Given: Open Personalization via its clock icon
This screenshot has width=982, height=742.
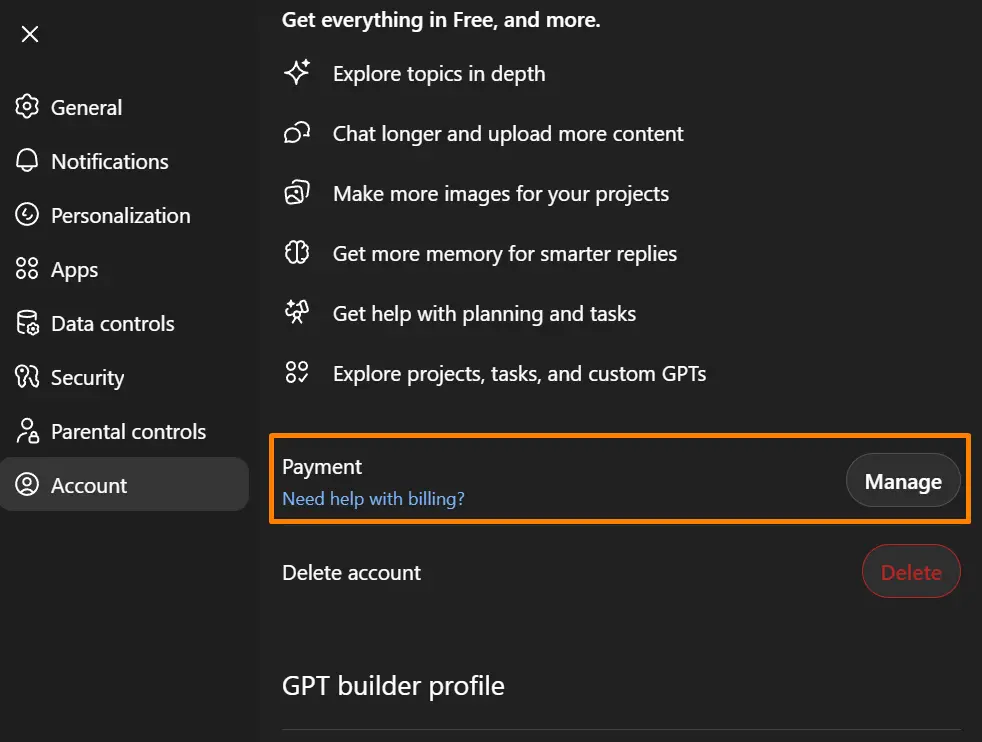Looking at the screenshot, I should click(28, 215).
